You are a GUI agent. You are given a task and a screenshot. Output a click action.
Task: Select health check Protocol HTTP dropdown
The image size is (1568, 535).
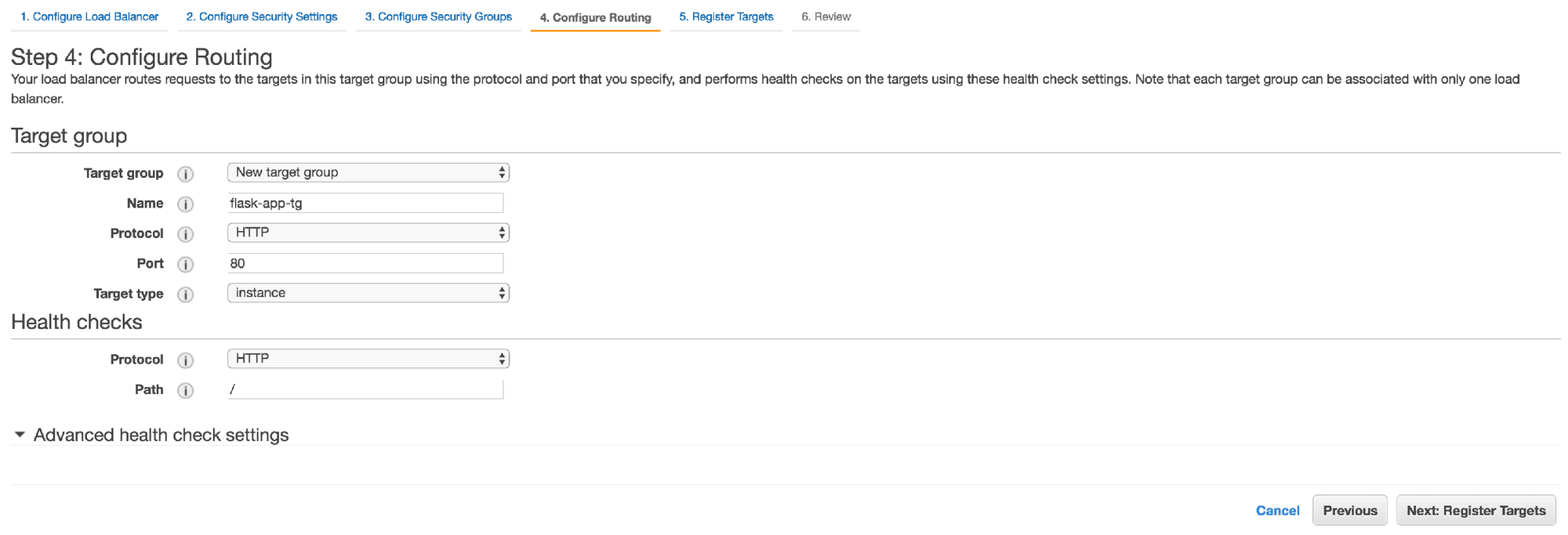(x=368, y=359)
